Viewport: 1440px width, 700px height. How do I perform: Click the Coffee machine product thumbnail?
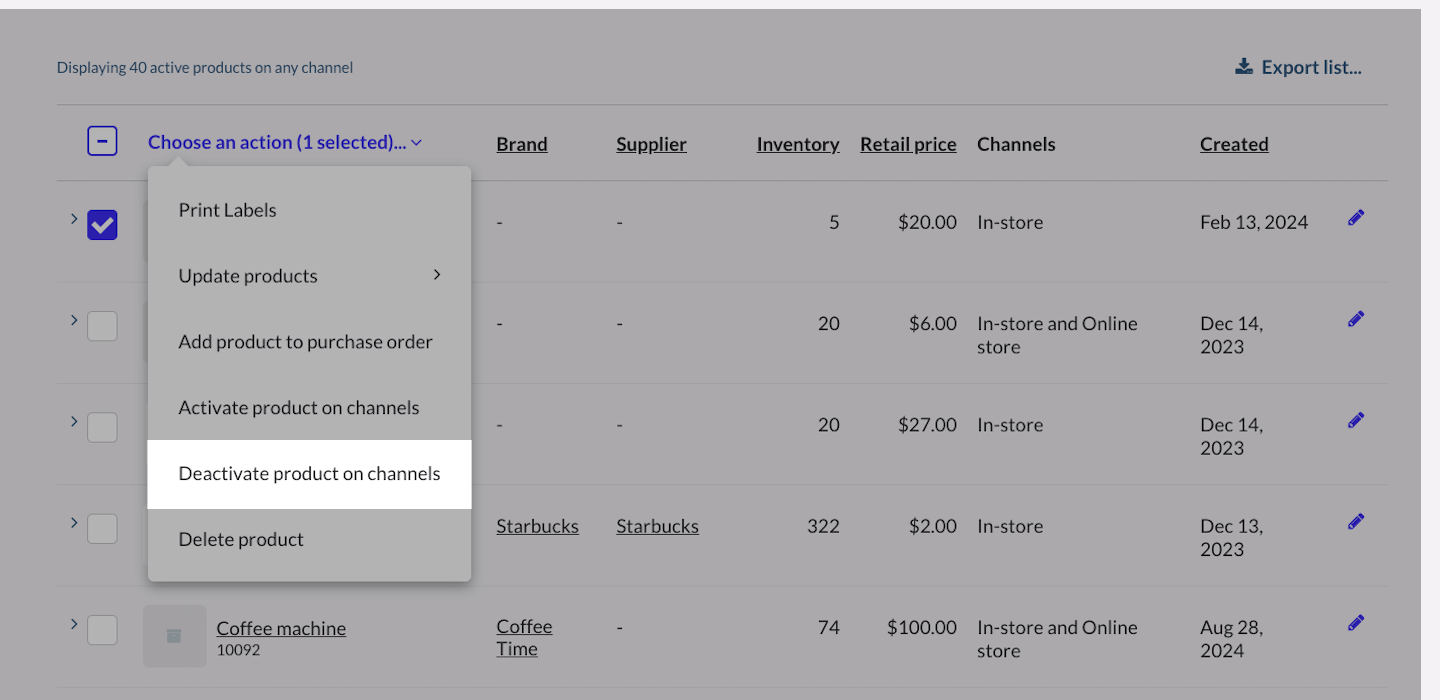[174, 636]
